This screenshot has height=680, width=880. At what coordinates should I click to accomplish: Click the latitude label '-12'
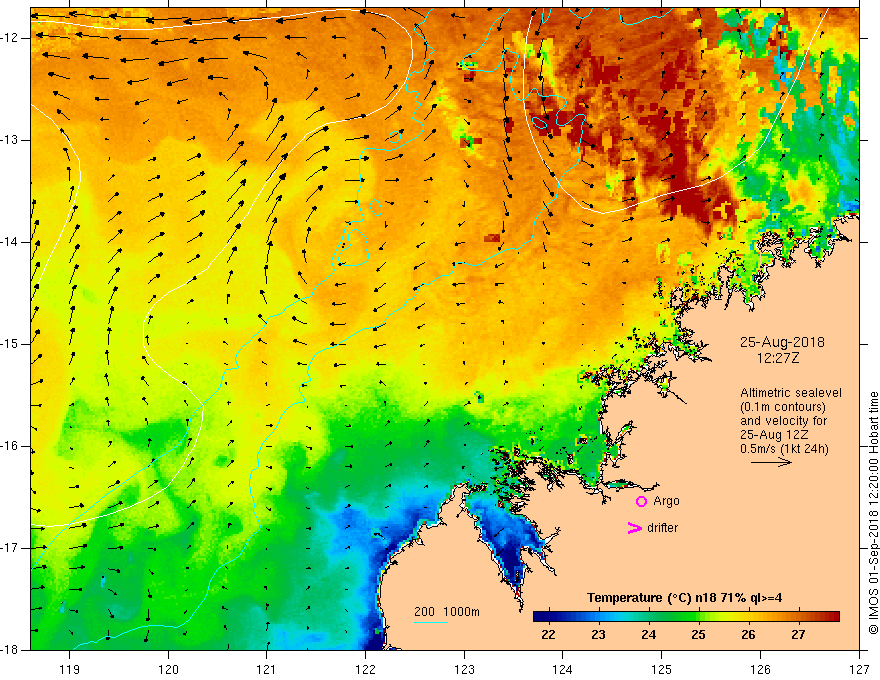point(10,38)
